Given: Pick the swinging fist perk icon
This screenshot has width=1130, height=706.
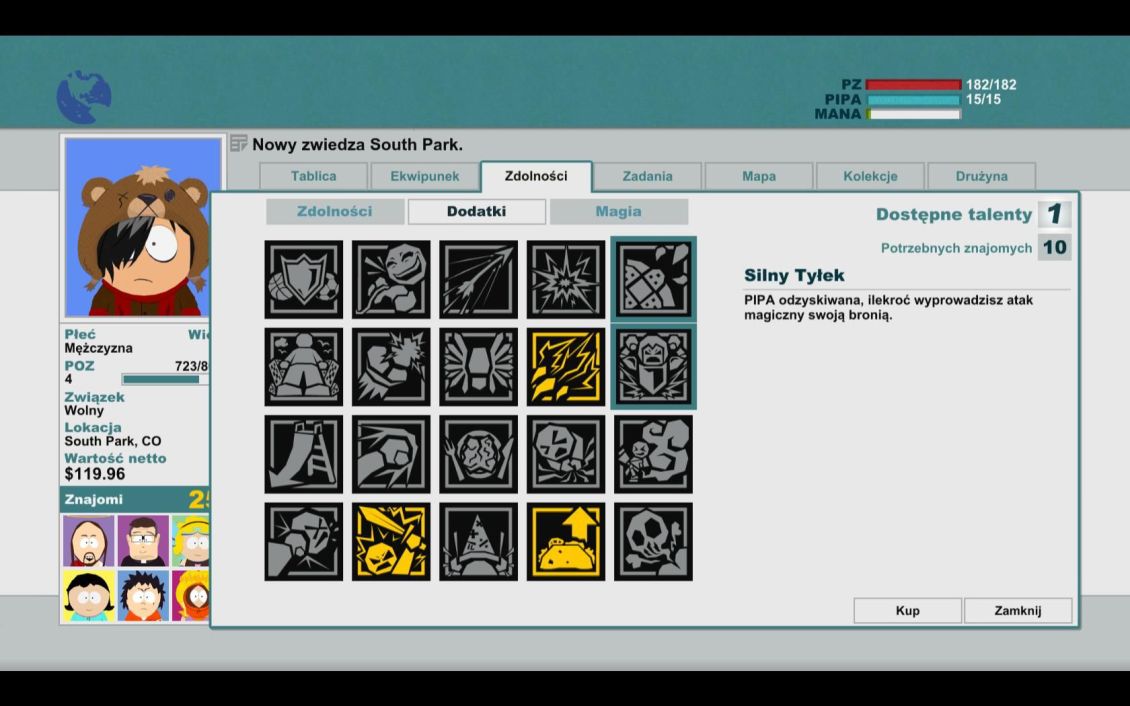Looking at the screenshot, I should [391, 454].
